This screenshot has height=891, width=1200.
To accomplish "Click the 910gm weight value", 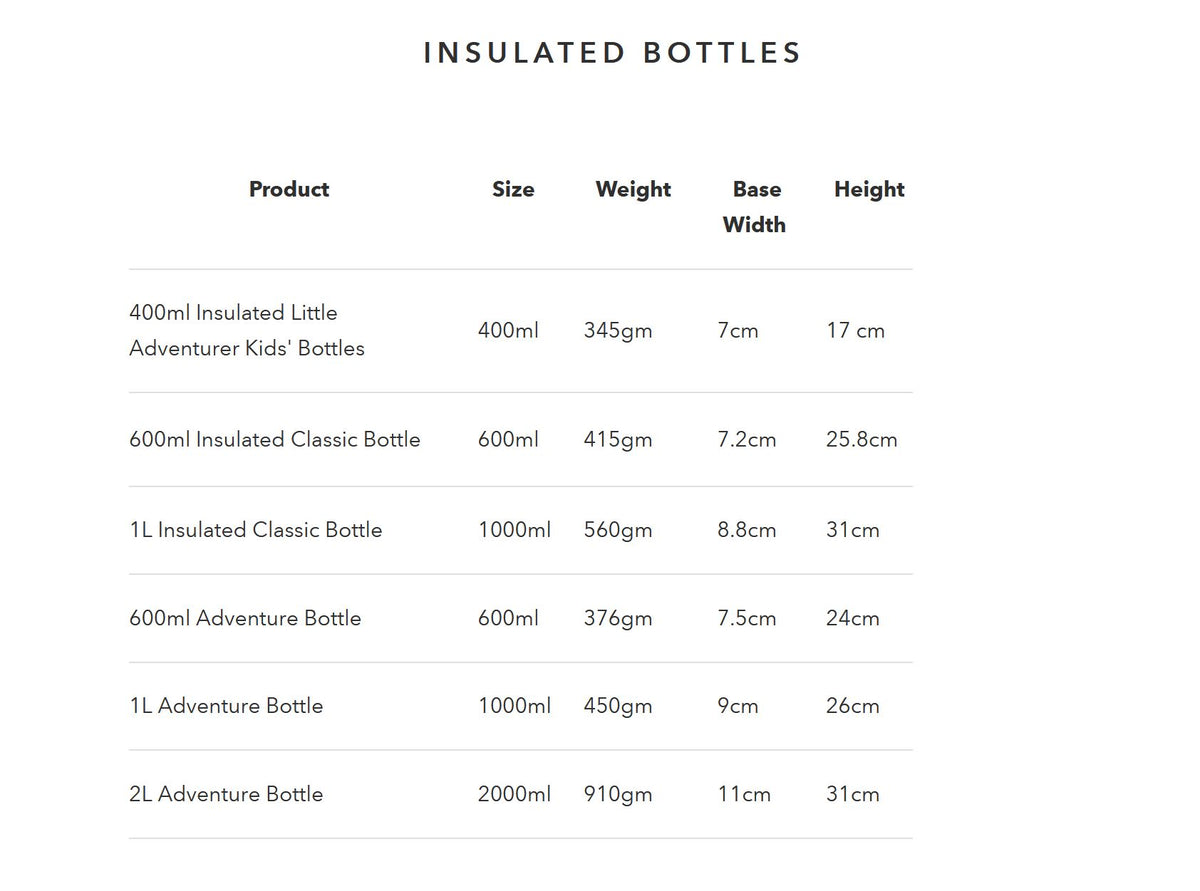I will click(x=618, y=794).
